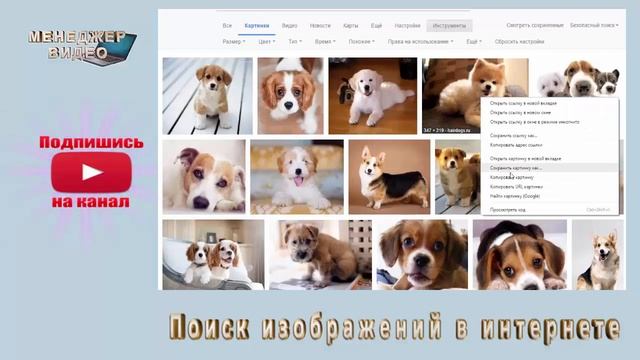Toggle the 'Инструменты' button
640x360 pixels.
(x=449, y=26)
